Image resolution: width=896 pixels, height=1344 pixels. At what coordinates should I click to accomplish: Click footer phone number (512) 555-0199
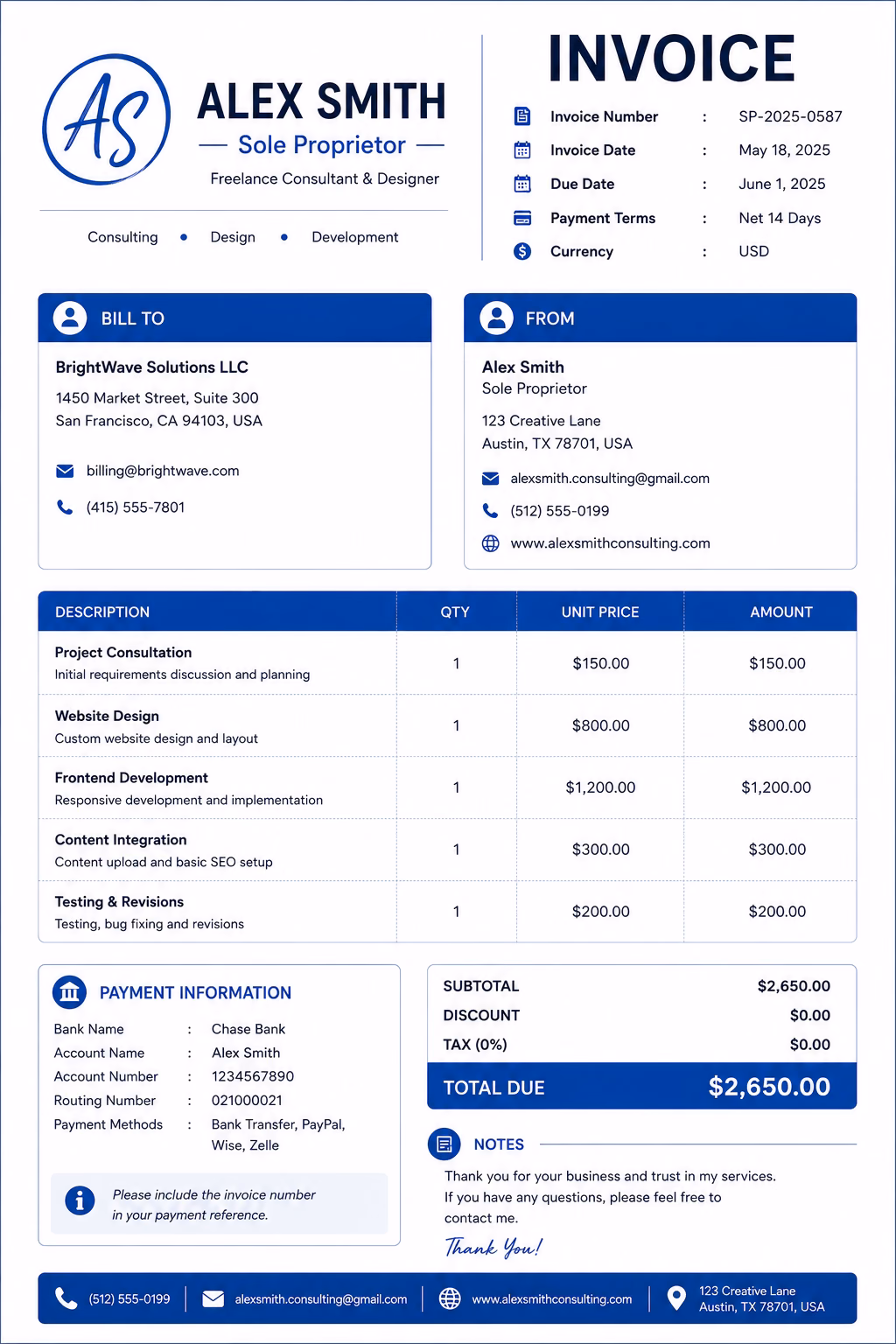[x=129, y=1299]
